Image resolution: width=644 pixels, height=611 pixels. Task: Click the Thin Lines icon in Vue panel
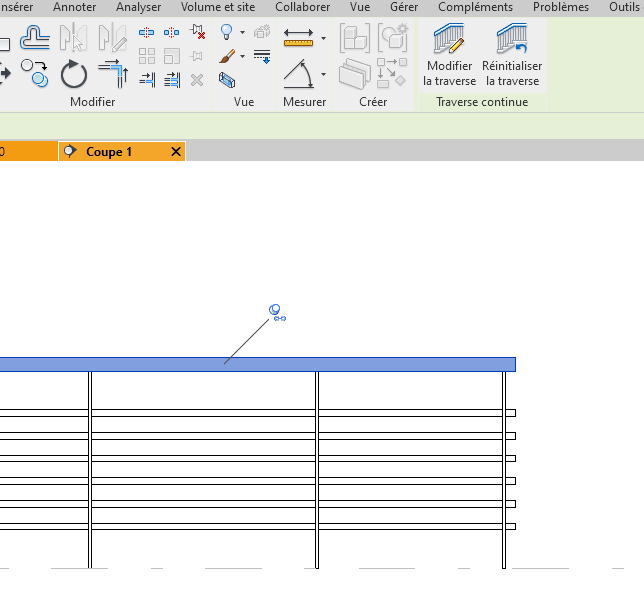[x=262, y=56]
